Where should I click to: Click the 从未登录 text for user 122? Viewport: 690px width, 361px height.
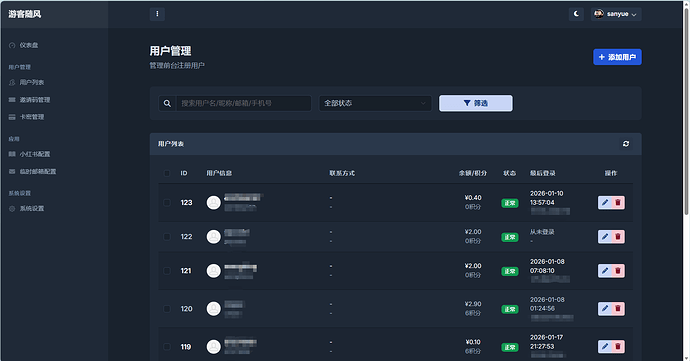(542, 232)
